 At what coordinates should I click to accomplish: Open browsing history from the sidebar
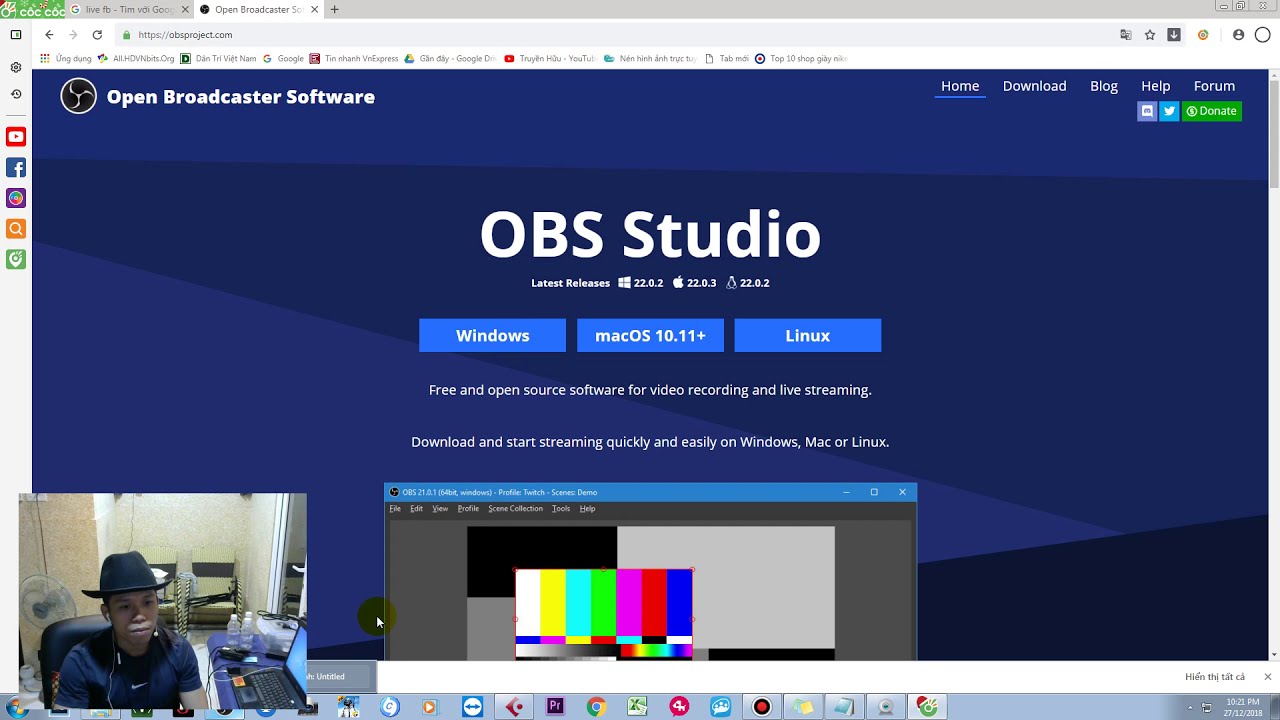coord(16,94)
